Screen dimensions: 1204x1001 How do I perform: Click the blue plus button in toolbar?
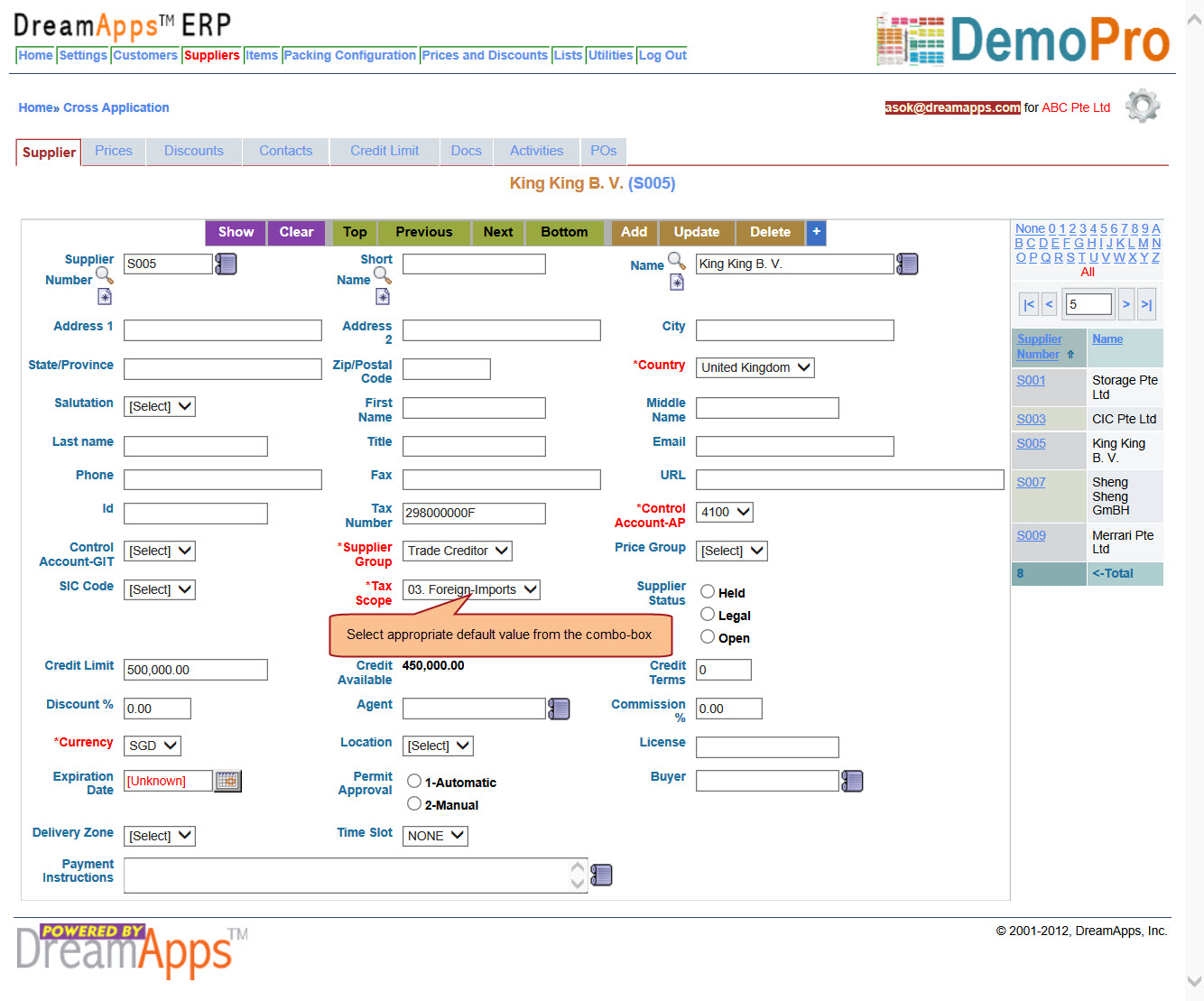tap(816, 232)
